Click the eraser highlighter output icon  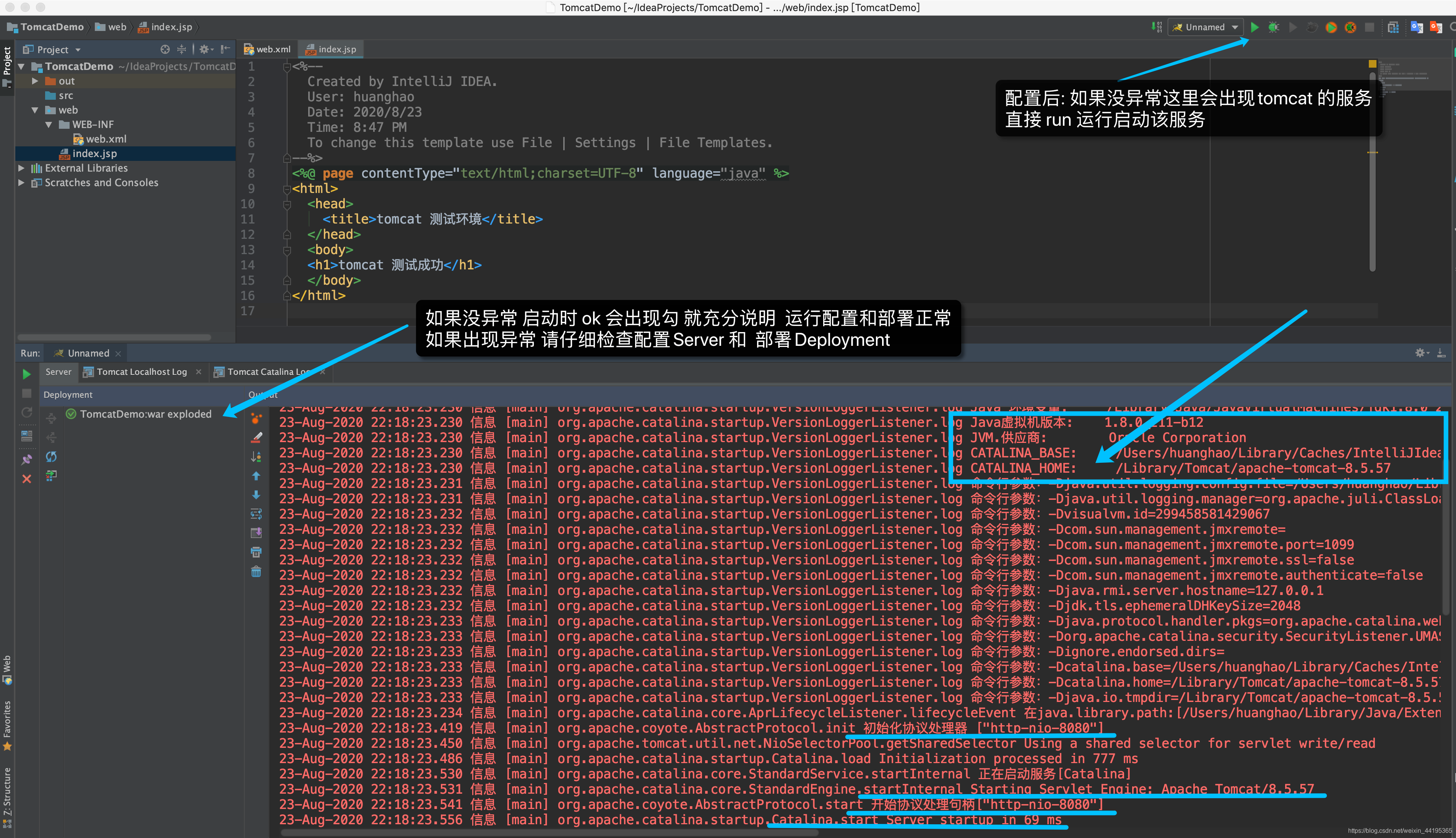[256, 438]
